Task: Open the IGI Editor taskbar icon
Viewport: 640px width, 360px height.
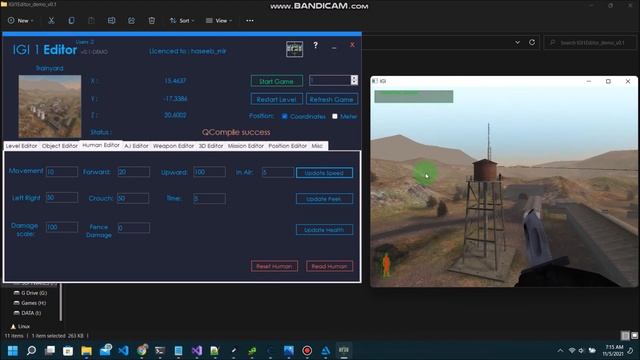Action: [x=344, y=351]
